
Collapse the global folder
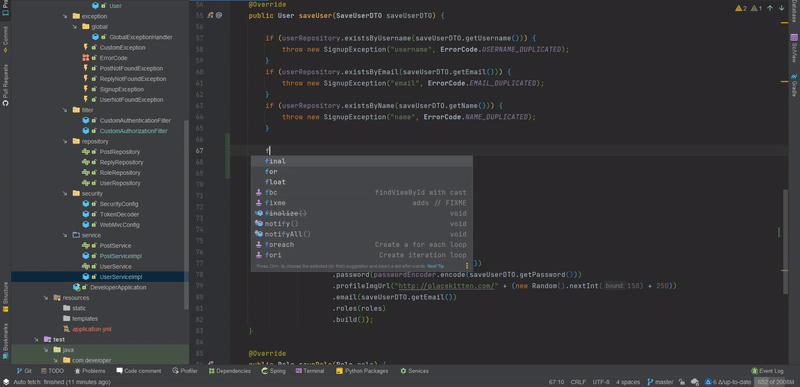(74, 27)
